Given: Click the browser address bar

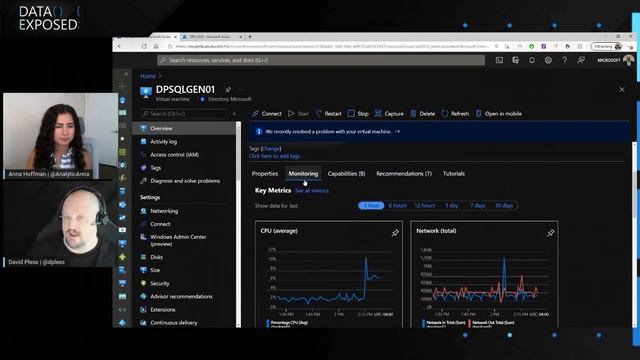Looking at the screenshot, I should (x=331, y=47).
